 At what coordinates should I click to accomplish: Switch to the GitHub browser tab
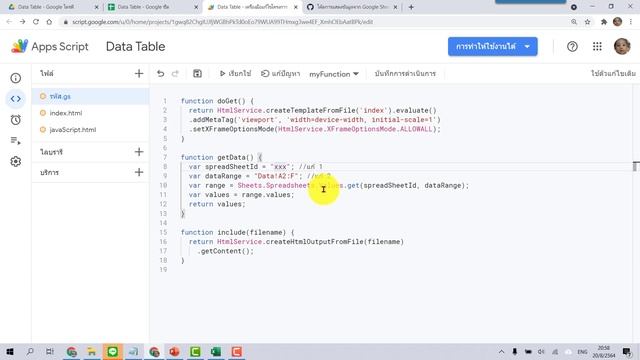(351, 7)
